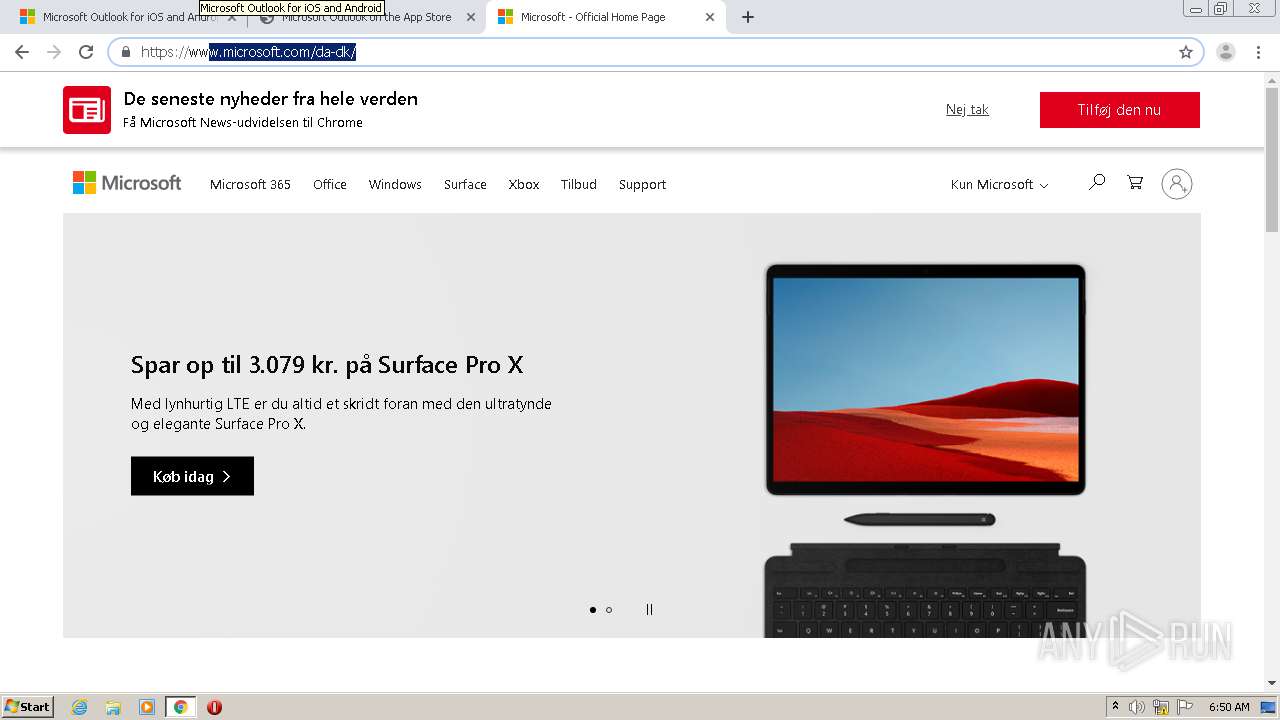This screenshot has width=1280, height=720.
Task: Close the Outlook on the App Store tab
Action: point(471,17)
